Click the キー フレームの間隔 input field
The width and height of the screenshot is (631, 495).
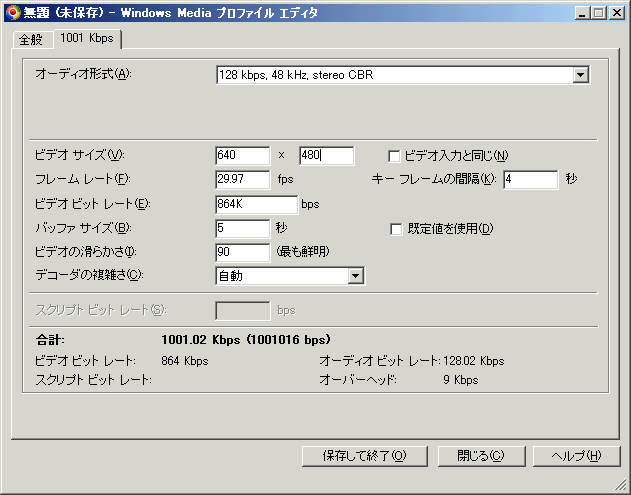click(529, 180)
